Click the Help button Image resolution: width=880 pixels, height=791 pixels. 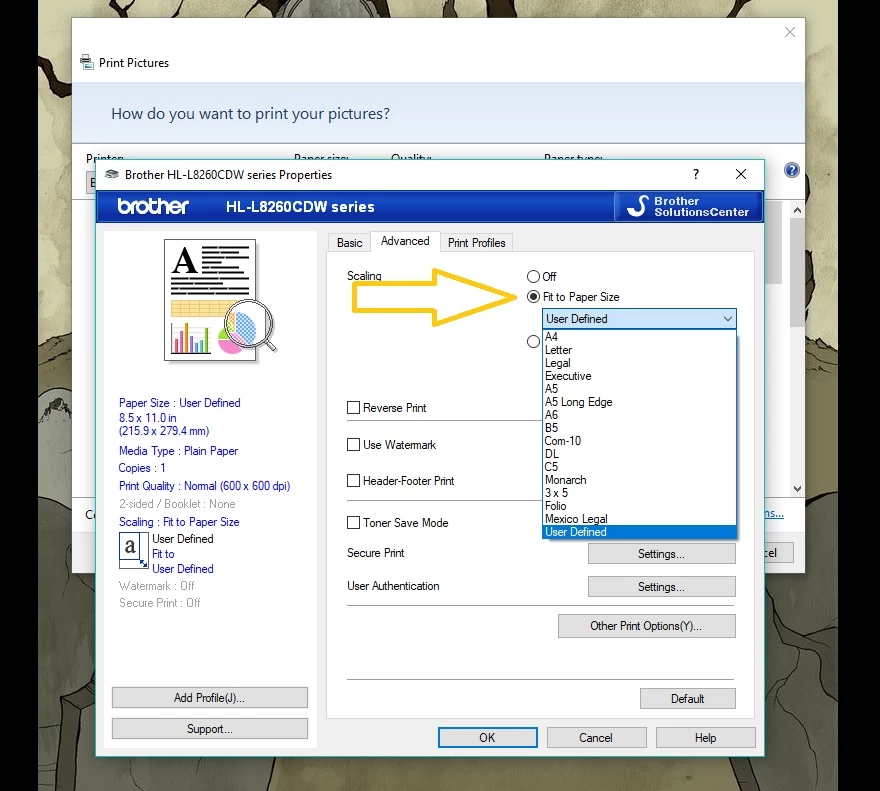pos(705,738)
